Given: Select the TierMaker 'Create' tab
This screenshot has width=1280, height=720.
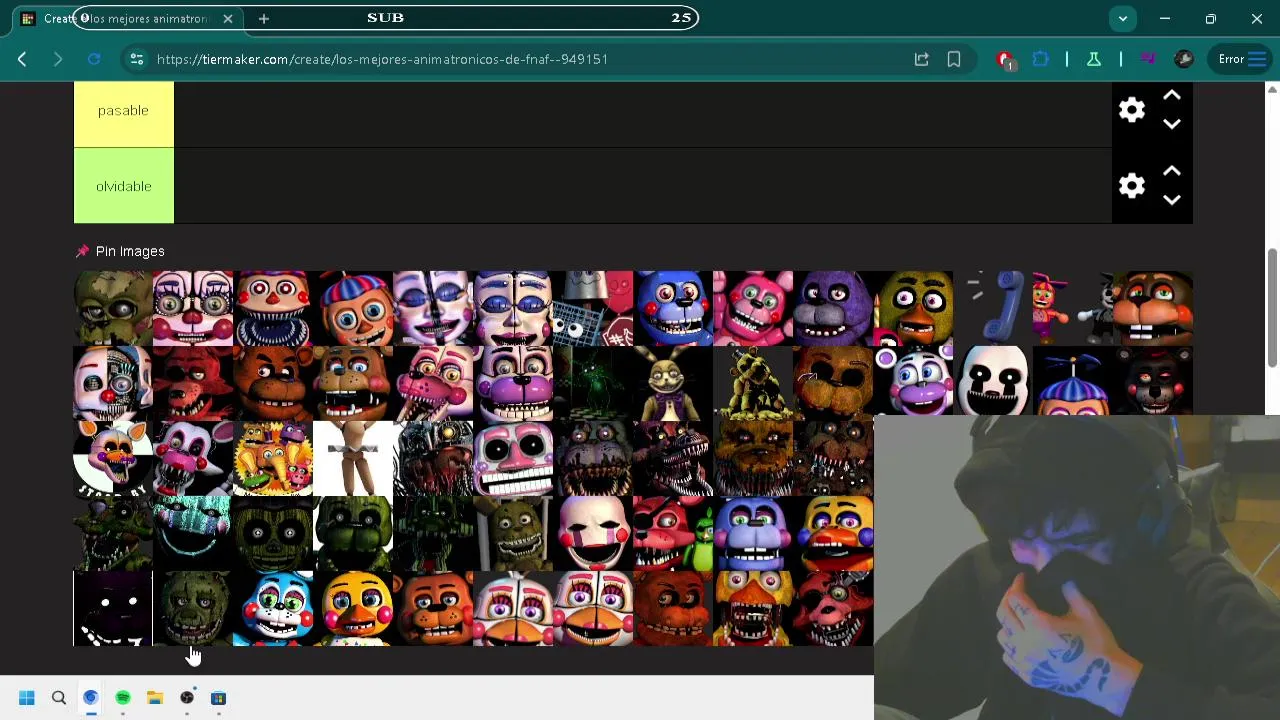Looking at the screenshot, I should (x=128, y=18).
